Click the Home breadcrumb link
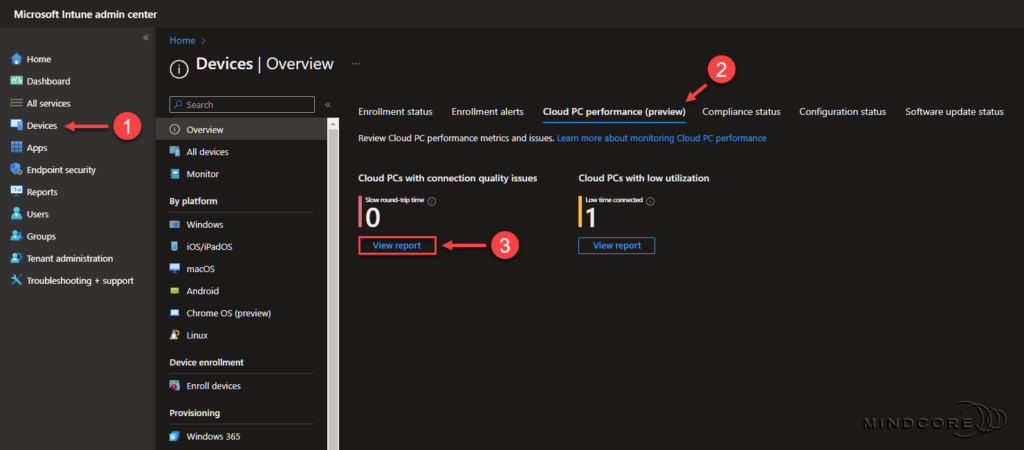The image size is (1024, 450). pos(182,40)
